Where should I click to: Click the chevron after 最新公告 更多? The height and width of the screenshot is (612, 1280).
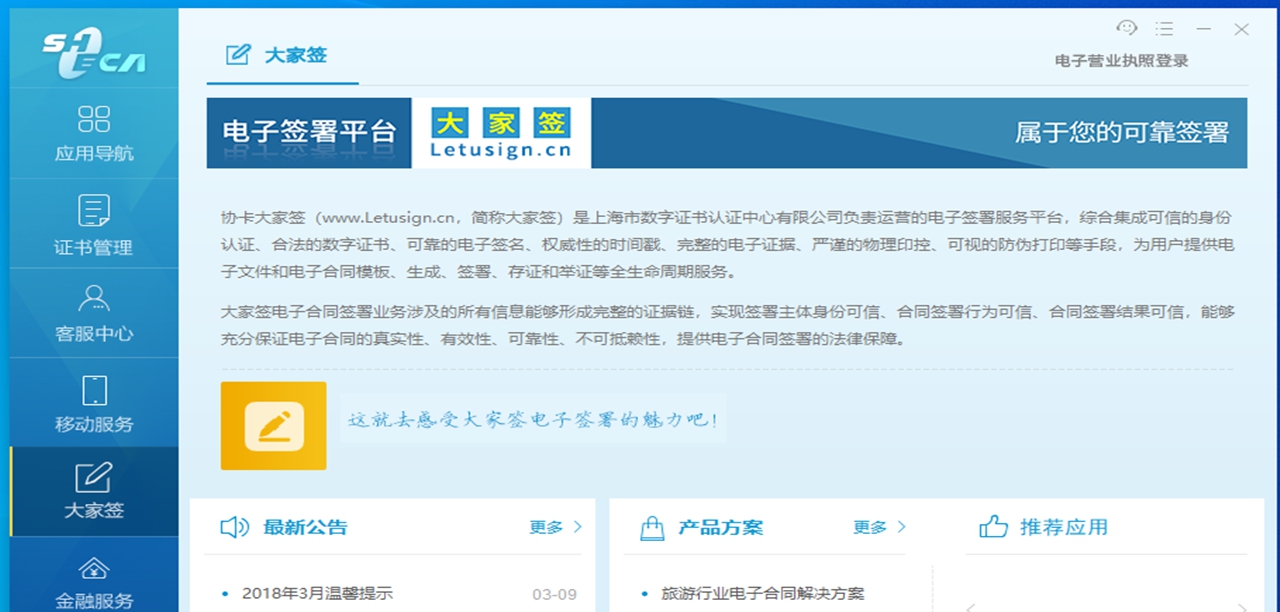click(x=578, y=527)
